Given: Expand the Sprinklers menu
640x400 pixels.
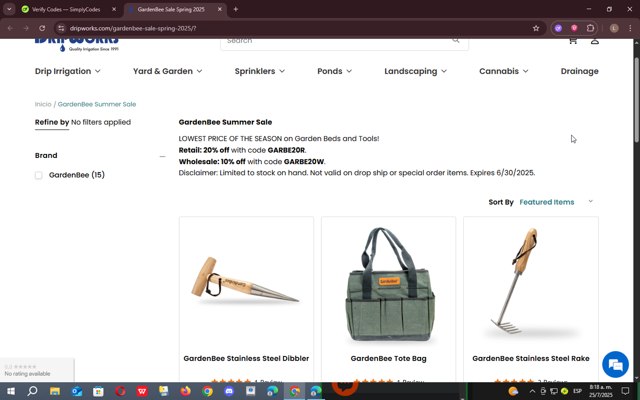Looking at the screenshot, I should click(x=260, y=71).
